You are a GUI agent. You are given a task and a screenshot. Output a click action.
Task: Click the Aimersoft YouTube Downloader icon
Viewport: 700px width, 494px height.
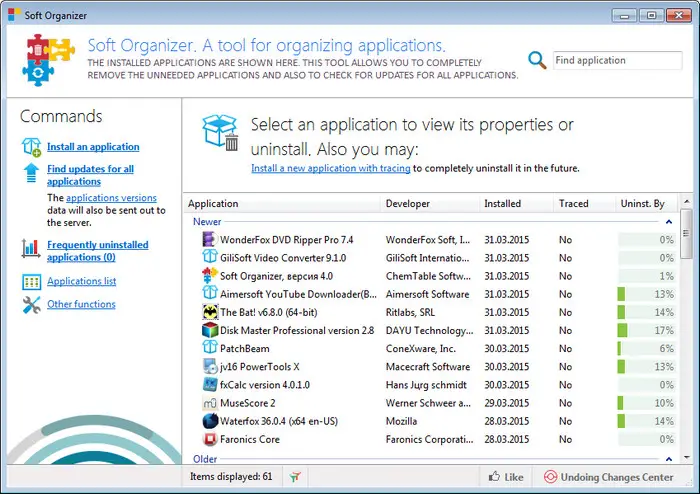(210, 294)
